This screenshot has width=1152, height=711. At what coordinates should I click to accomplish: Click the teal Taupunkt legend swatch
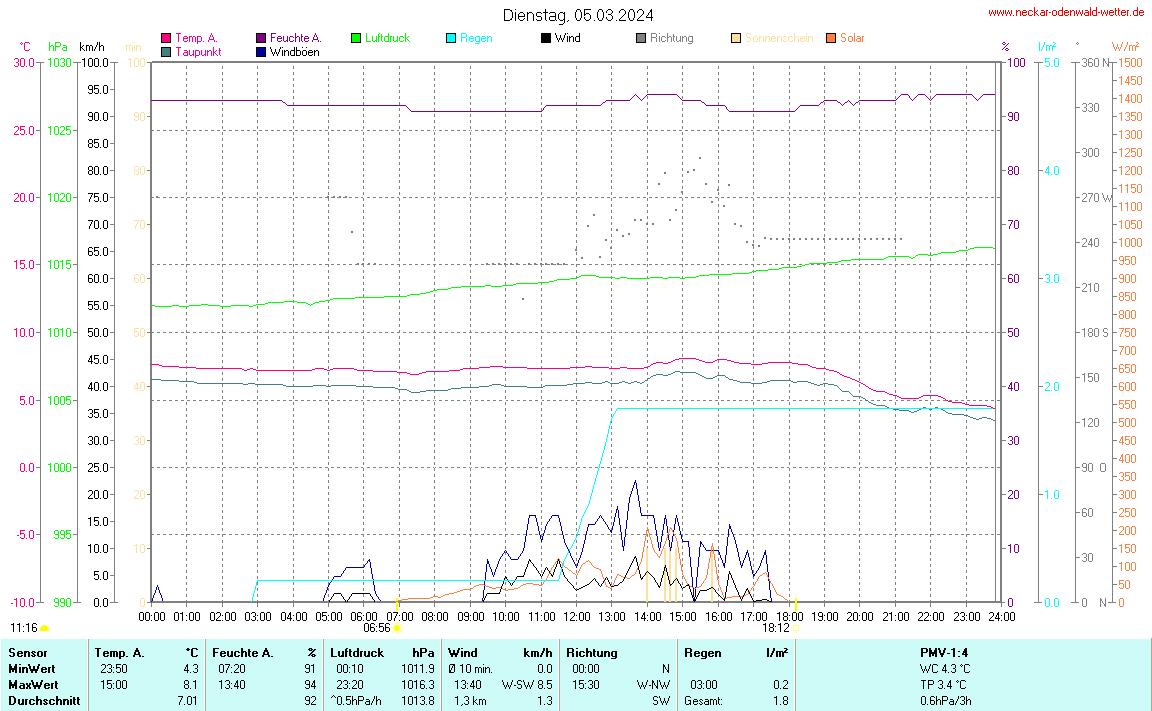(x=166, y=51)
